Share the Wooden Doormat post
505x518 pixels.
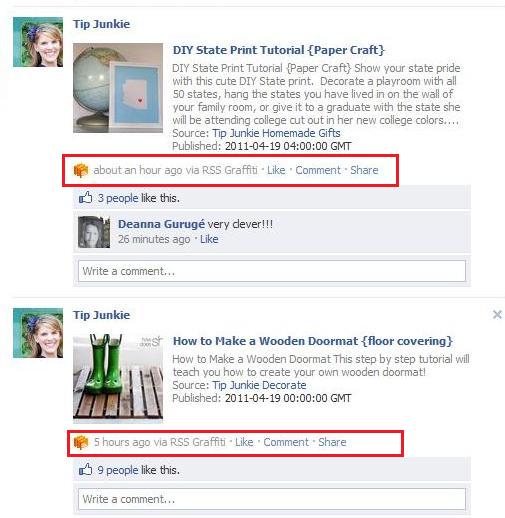332,442
